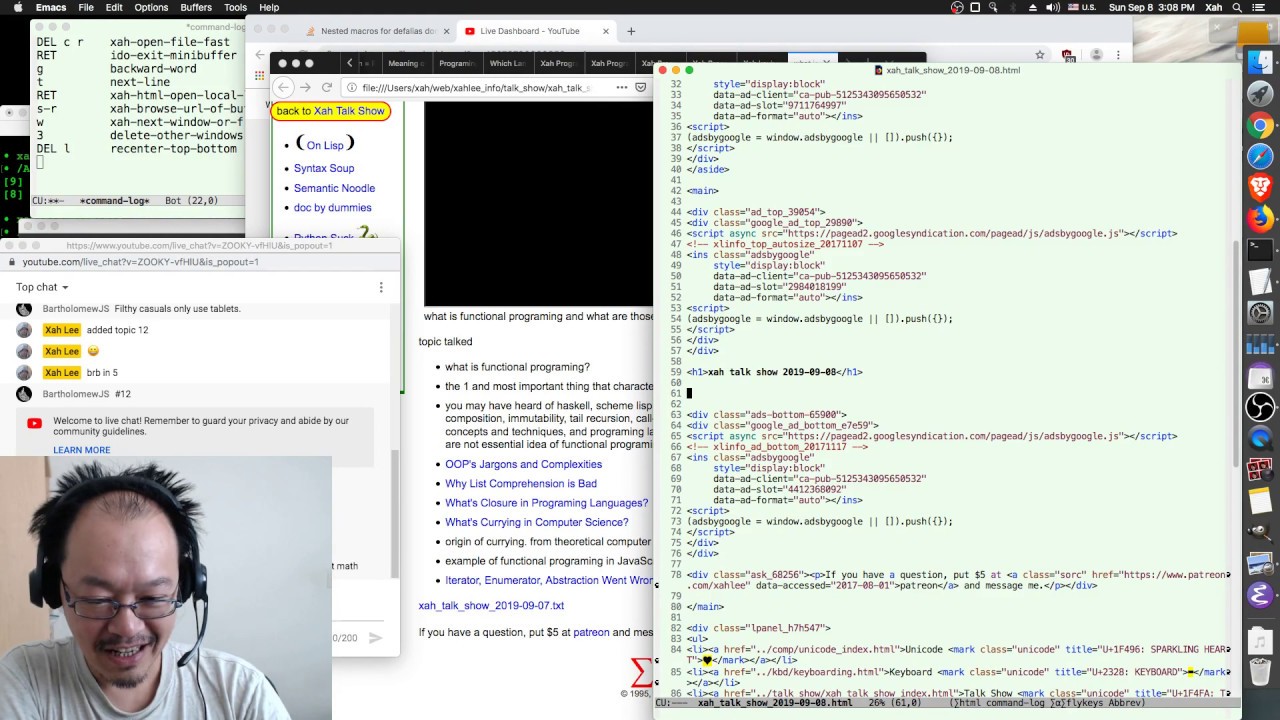Click the h1 'xah talk show 2019-09-08' line
Image resolution: width=1280 pixels, height=720 pixels.
click(x=774, y=372)
